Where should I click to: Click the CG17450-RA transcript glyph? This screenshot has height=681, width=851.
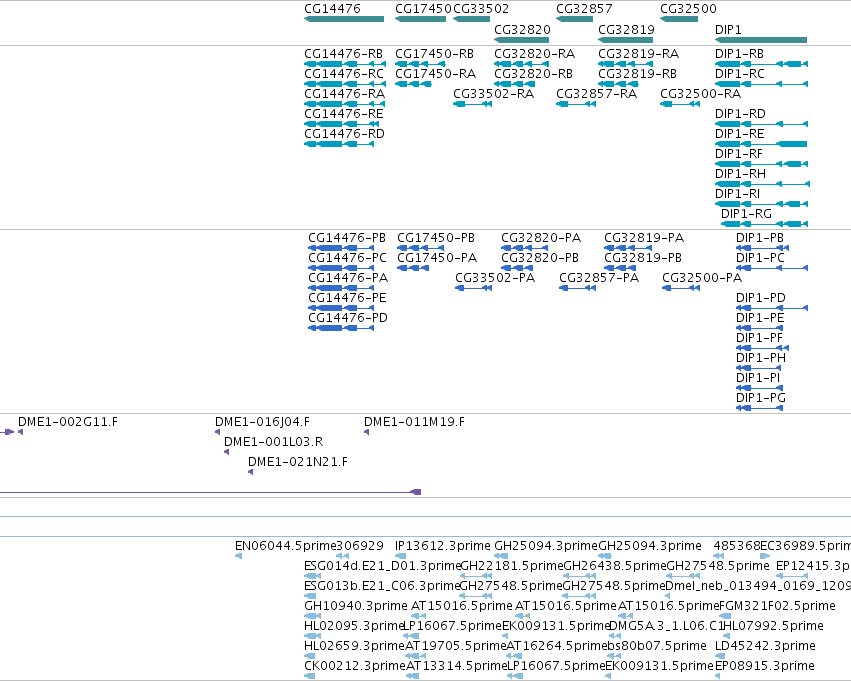pyautogui.click(x=413, y=84)
